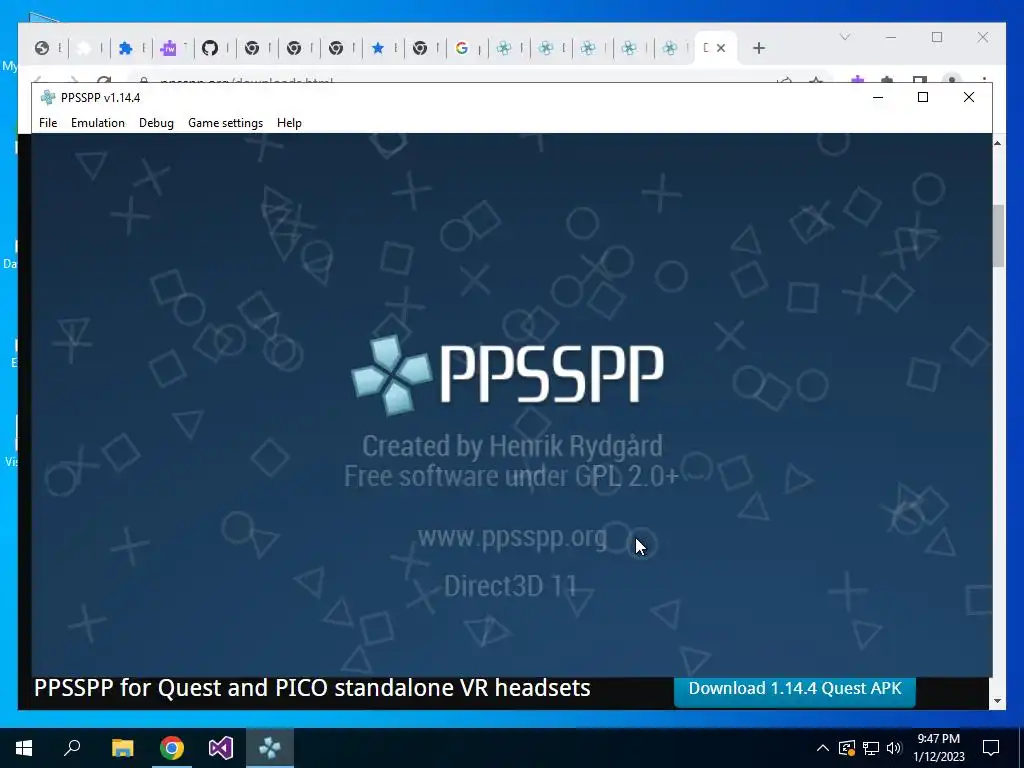Viewport: 1024px width, 768px height.
Task: Minimize the Chrome browser window
Action: click(x=891, y=37)
